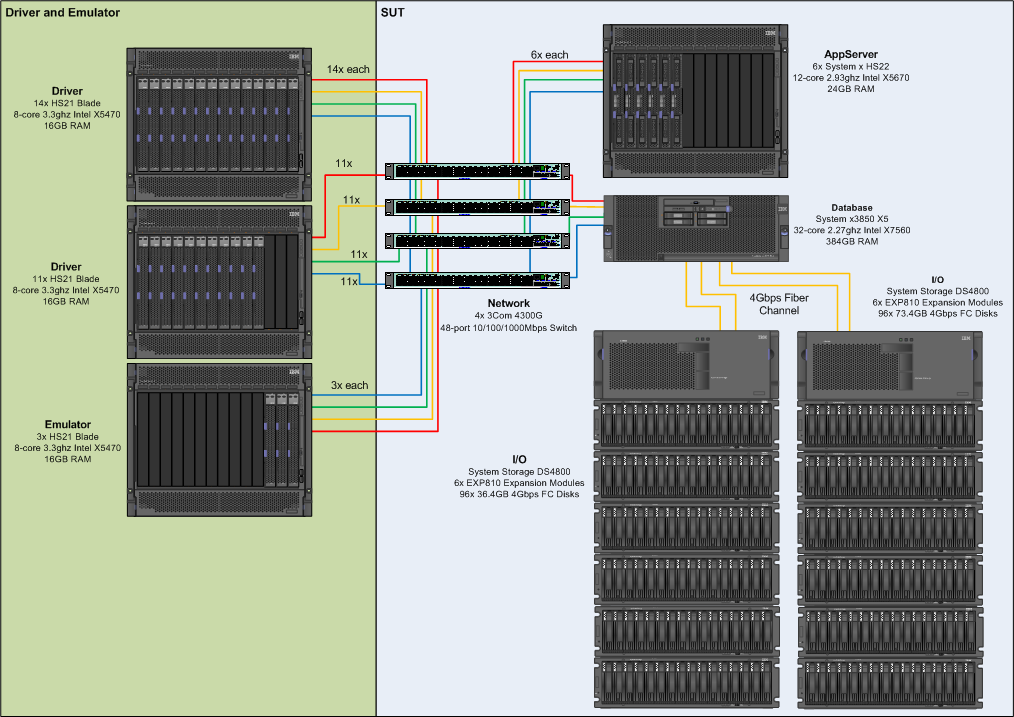Click the "I/O" heading above the 73.4GB storage text
Screen dimensions: 1014x717
coord(938,280)
